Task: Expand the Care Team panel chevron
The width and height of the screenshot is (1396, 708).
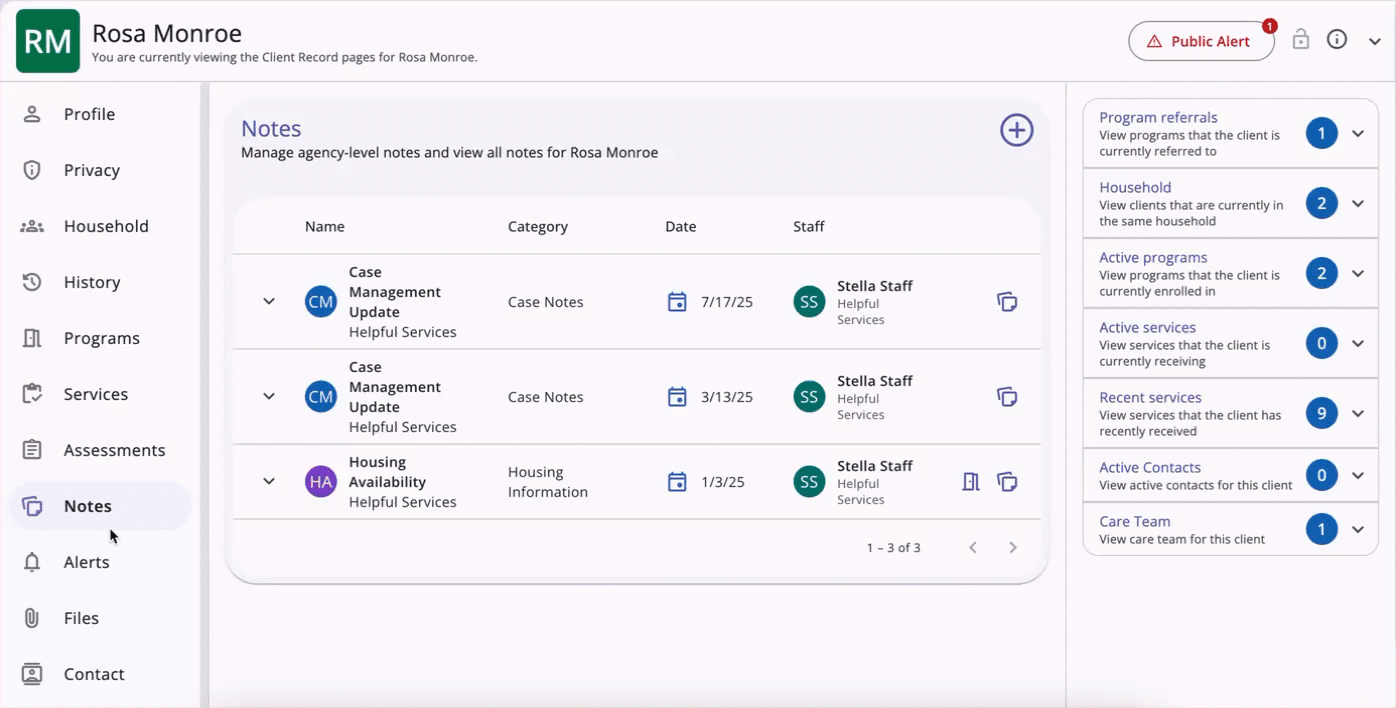Action: 1358,529
